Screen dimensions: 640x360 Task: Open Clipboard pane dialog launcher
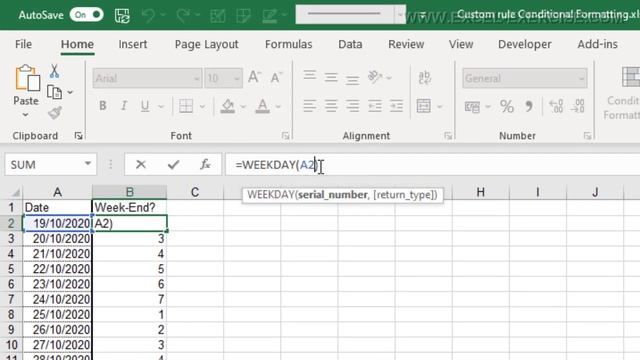tap(78, 136)
